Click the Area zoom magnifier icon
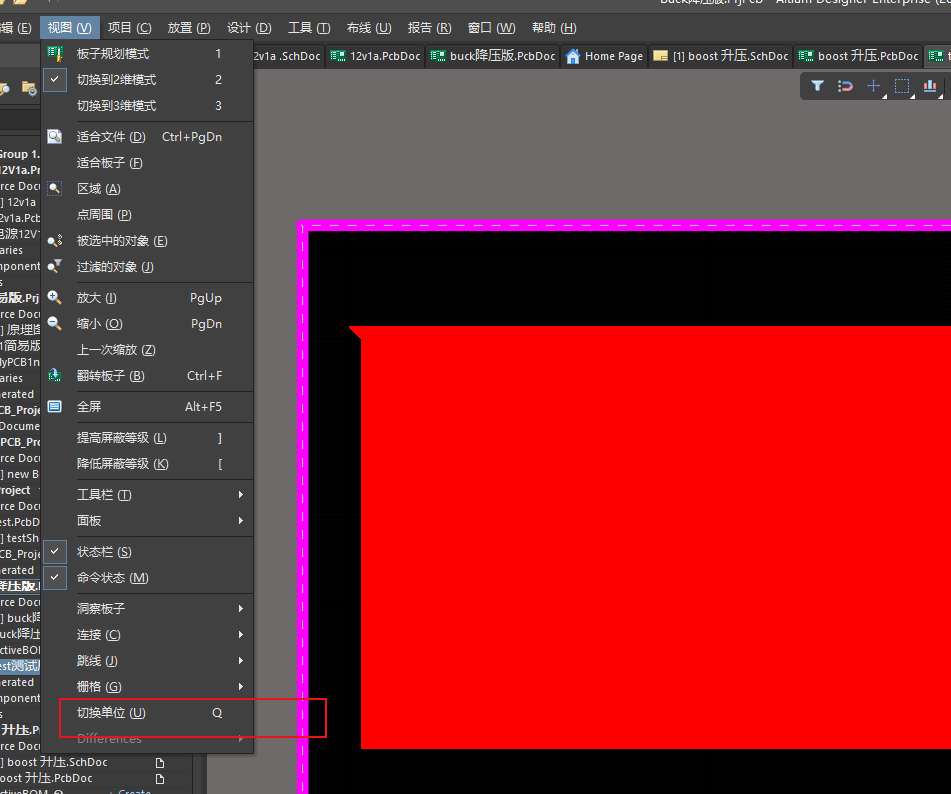The image size is (951, 794). pos(55,189)
